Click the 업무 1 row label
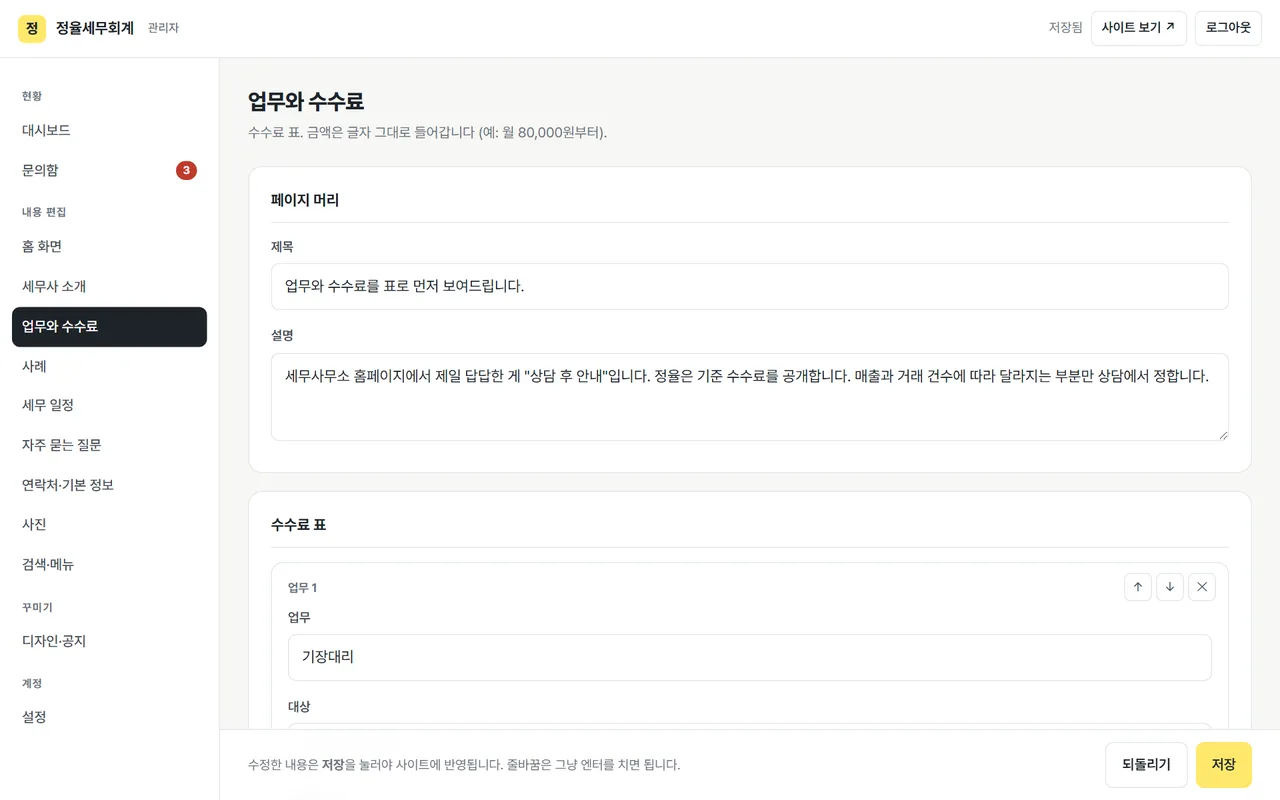 click(302, 588)
